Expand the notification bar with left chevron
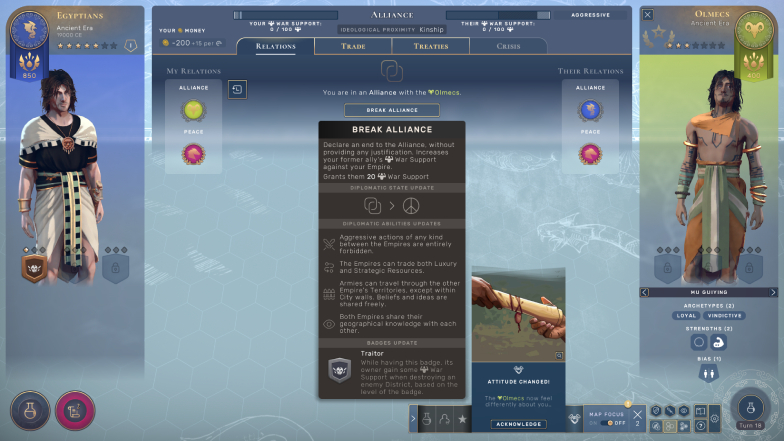 tap(413, 419)
